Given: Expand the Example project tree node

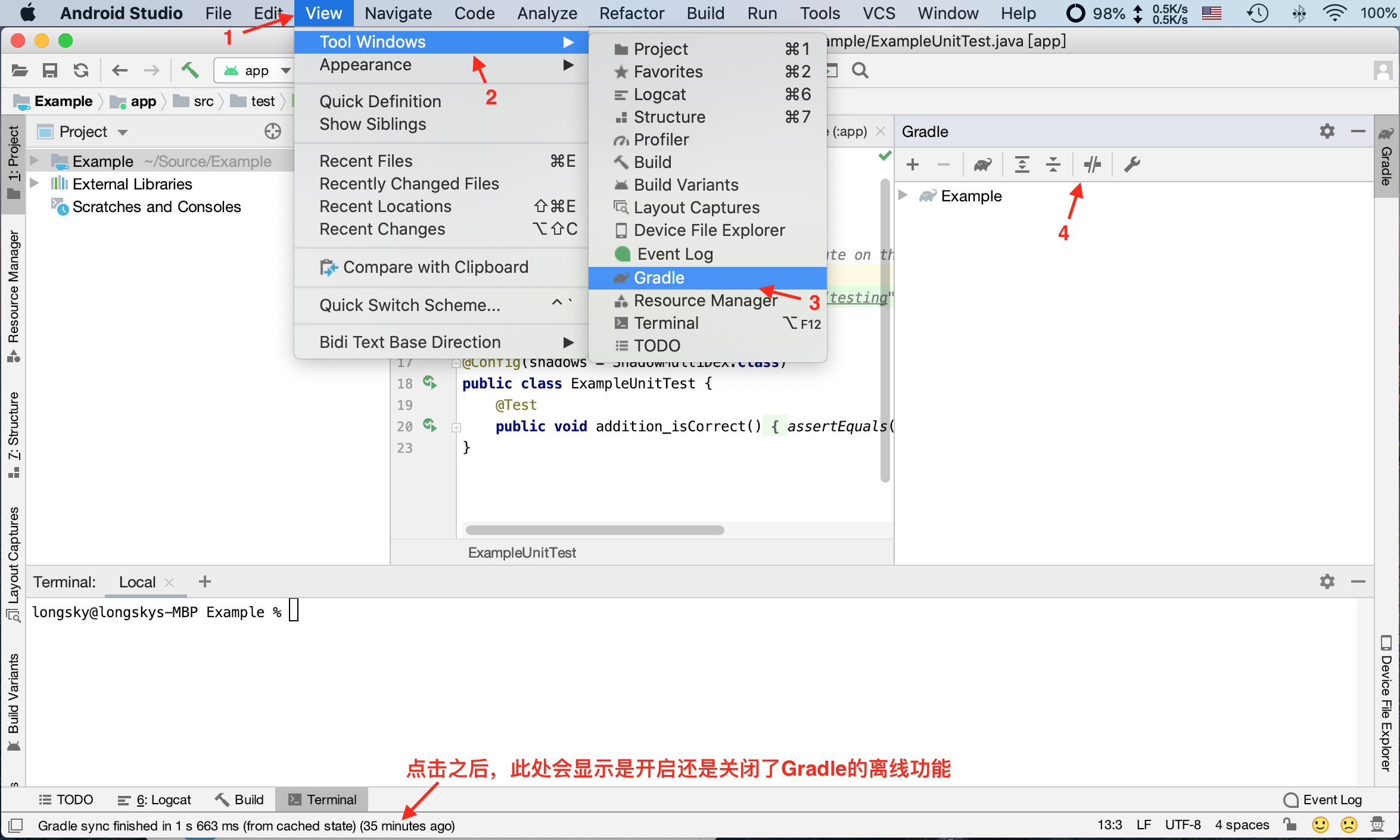Looking at the screenshot, I should tap(35, 161).
